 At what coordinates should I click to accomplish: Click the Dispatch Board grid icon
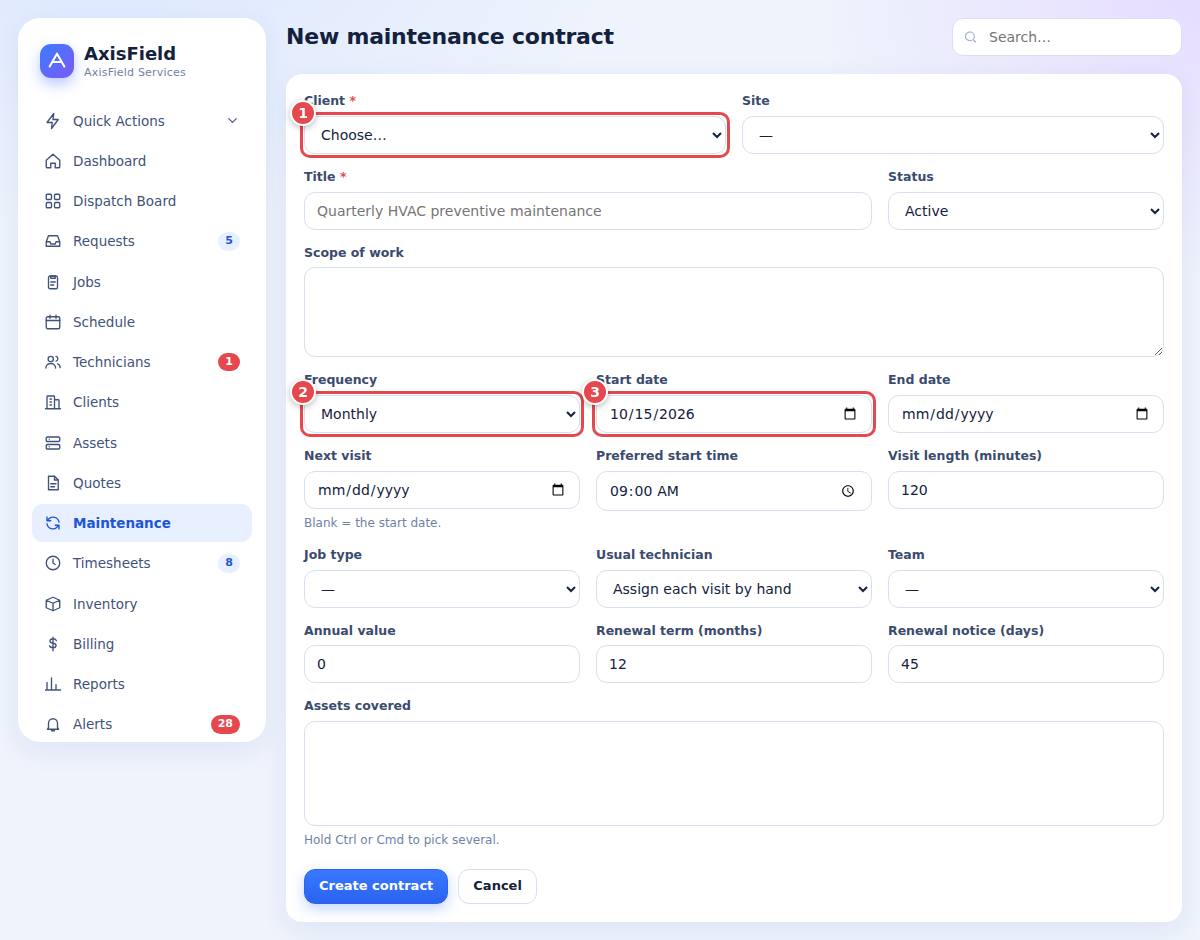[53, 201]
